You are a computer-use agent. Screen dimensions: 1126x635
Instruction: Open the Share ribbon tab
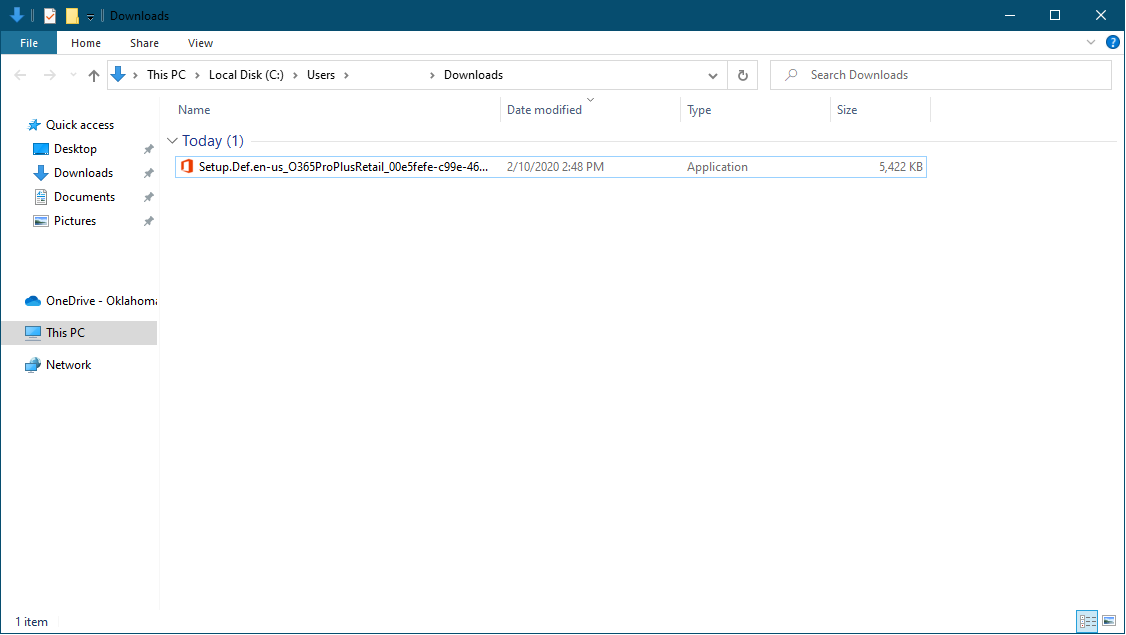(144, 43)
